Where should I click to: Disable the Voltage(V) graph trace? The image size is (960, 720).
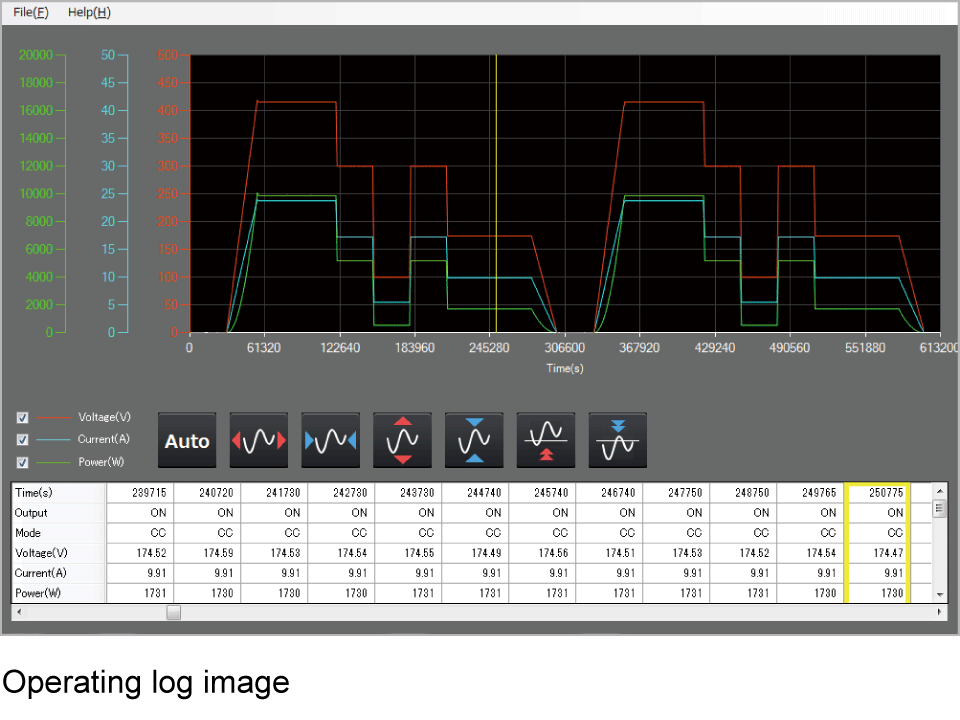point(22,417)
